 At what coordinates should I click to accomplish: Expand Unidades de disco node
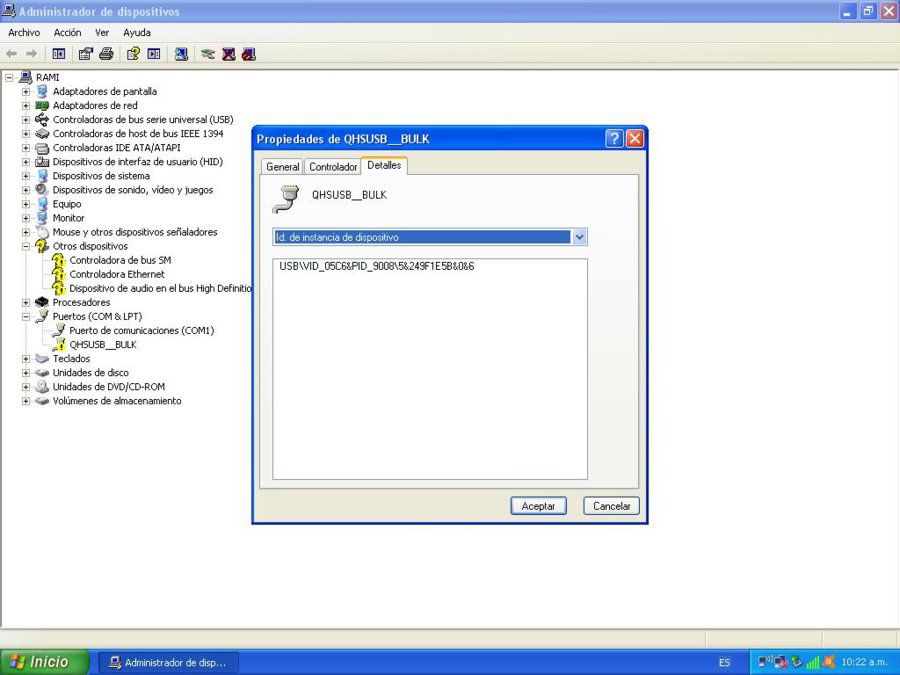point(26,373)
